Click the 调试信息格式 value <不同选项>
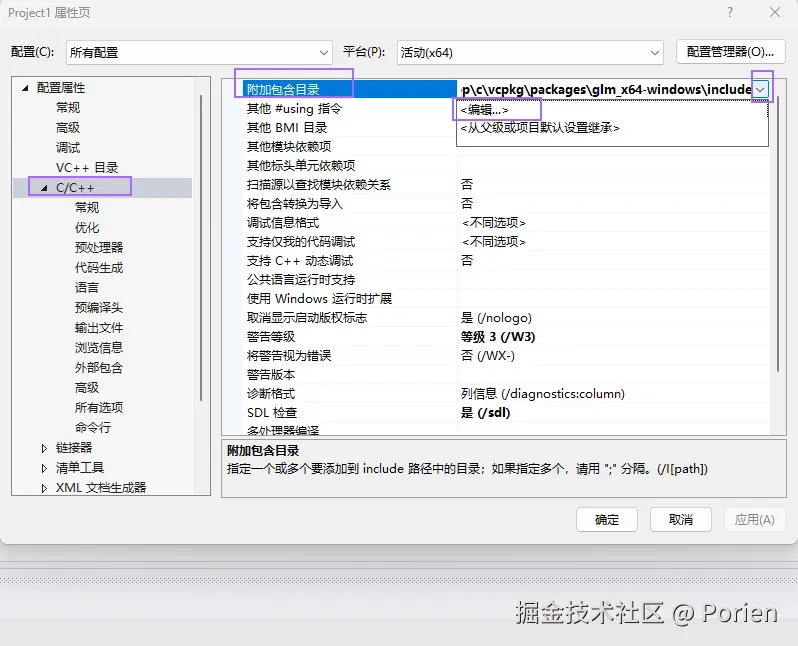Image resolution: width=798 pixels, height=646 pixels. 494,222
